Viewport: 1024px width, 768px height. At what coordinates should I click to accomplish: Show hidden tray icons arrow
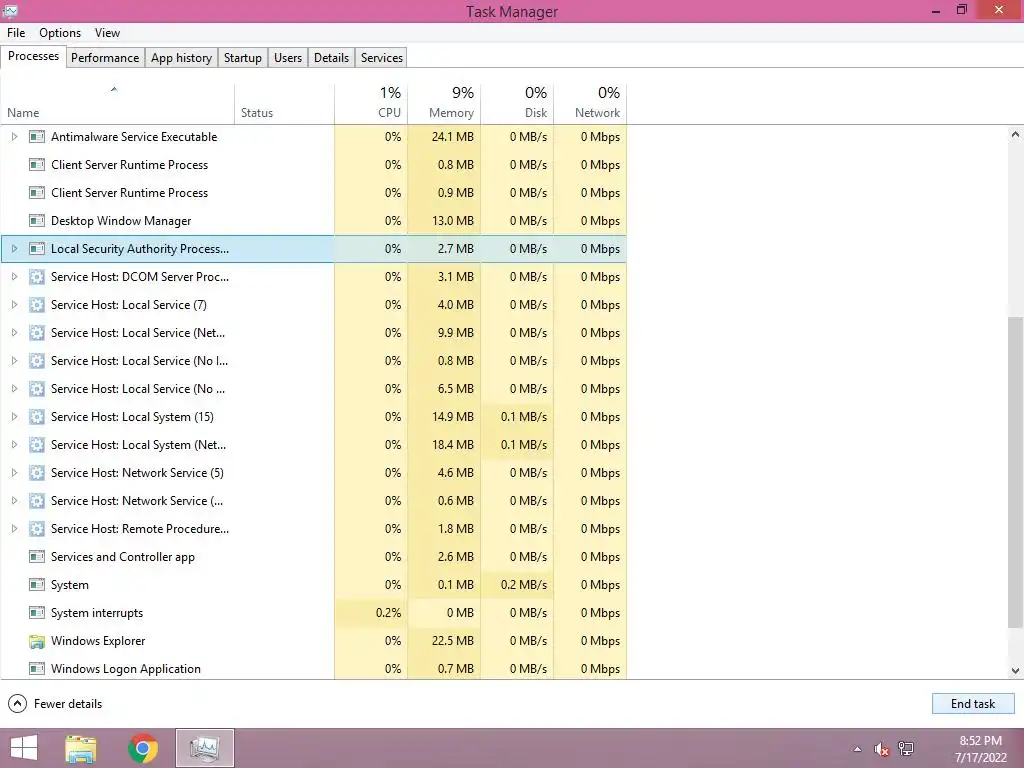point(857,750)
